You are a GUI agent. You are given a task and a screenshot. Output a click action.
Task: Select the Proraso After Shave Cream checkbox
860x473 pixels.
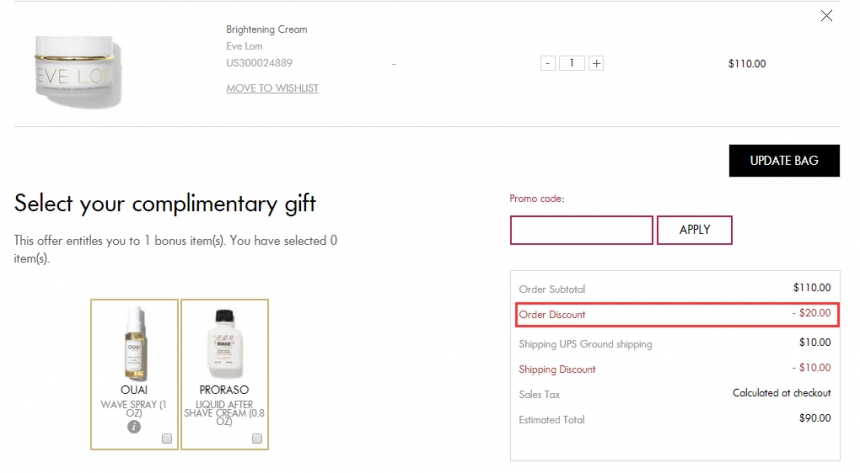click(x=257, y=438)
